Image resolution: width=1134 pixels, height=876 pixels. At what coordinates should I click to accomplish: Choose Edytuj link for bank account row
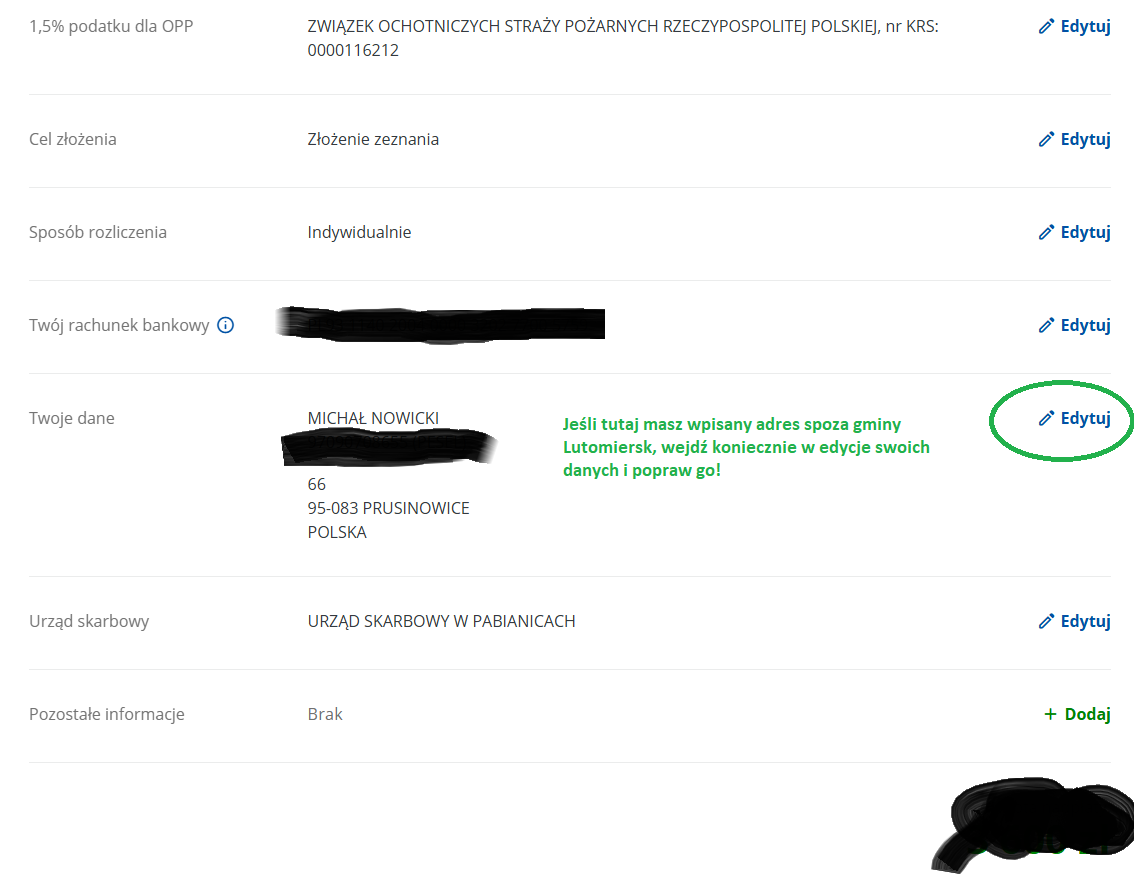click(x=1075, y=326)
